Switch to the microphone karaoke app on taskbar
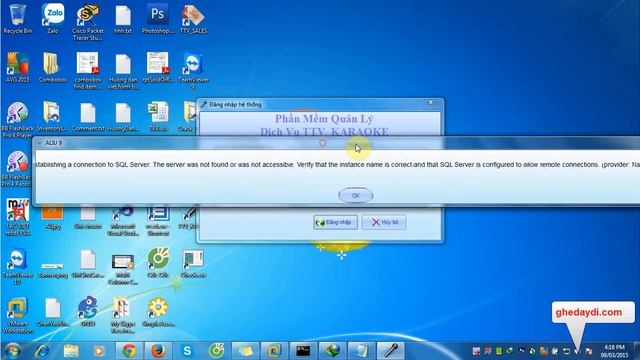 coord(390,351)
